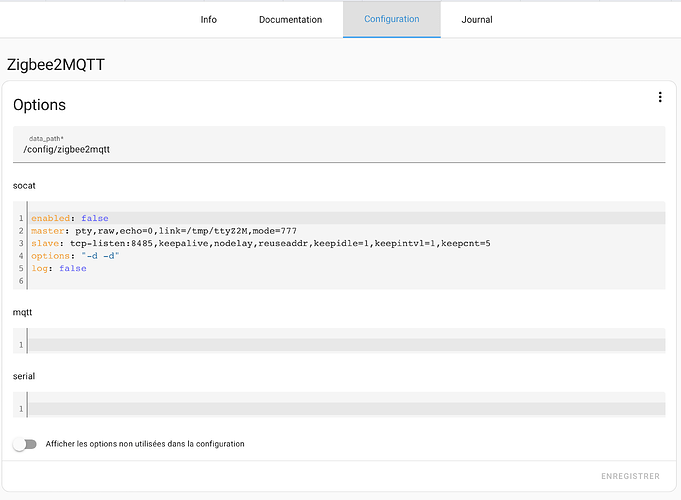681x500 pixels.
Task: Toggle 'Afficher les options non utilisées' switch
Action: (25, 444)
